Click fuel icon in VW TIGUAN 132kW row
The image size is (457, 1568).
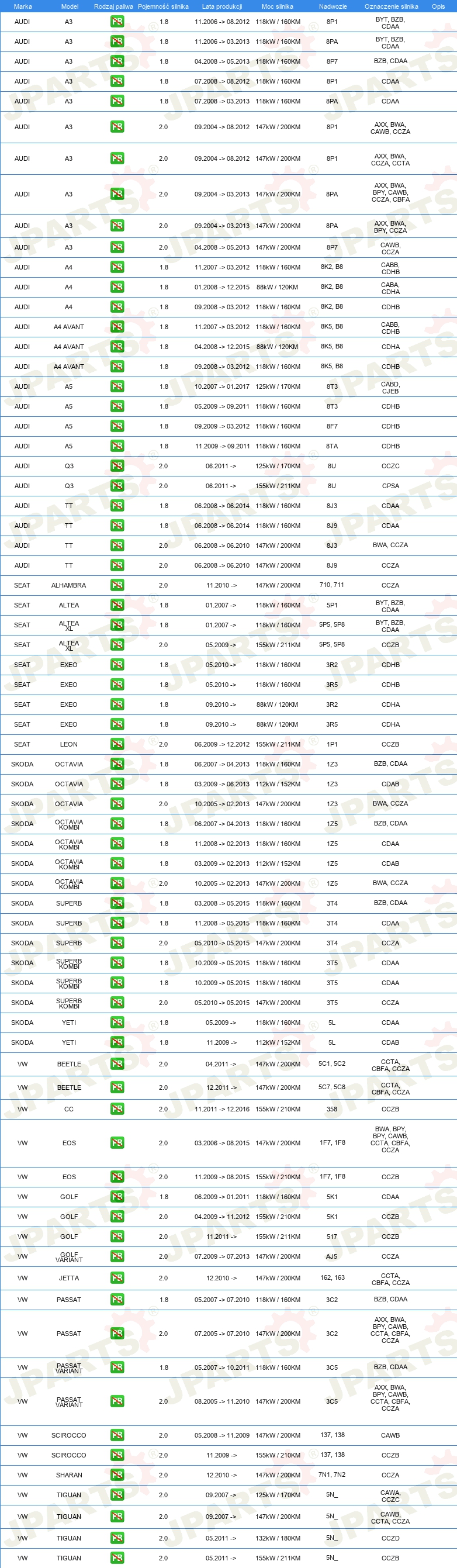pos(117,1538)
